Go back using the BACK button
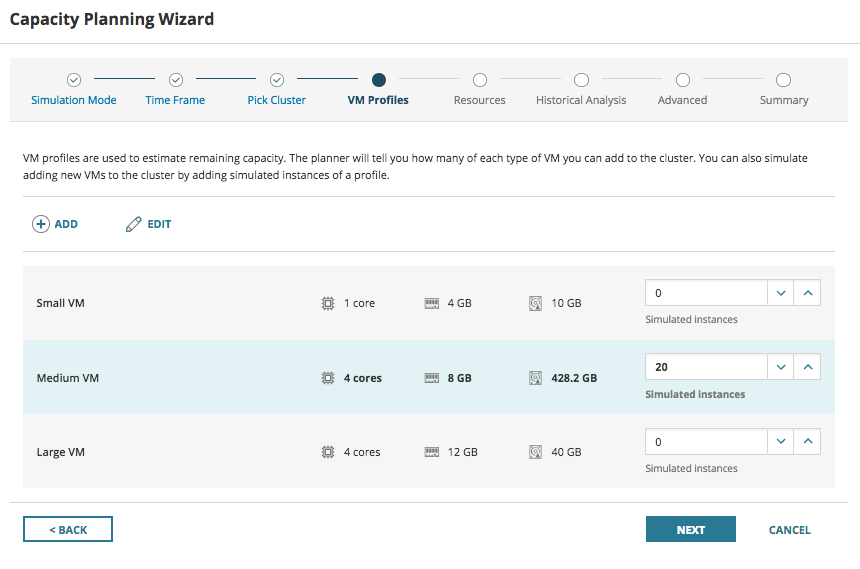The width and height of the screenshot is (860, 569). tap(68, 530)
